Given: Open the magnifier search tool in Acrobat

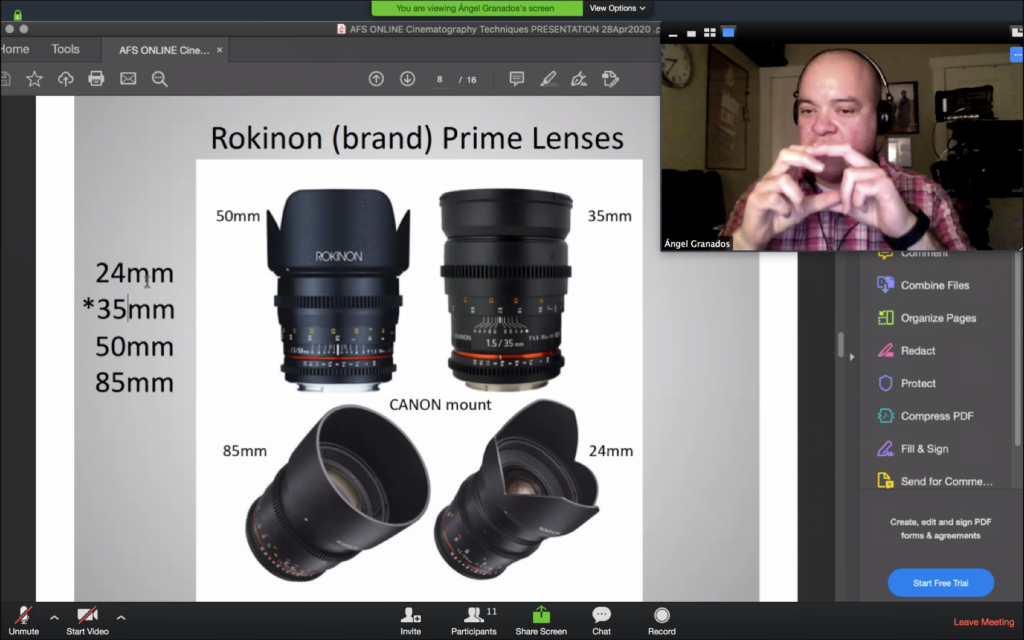Looking at the screenshot, I should click(x=159, y=79).
